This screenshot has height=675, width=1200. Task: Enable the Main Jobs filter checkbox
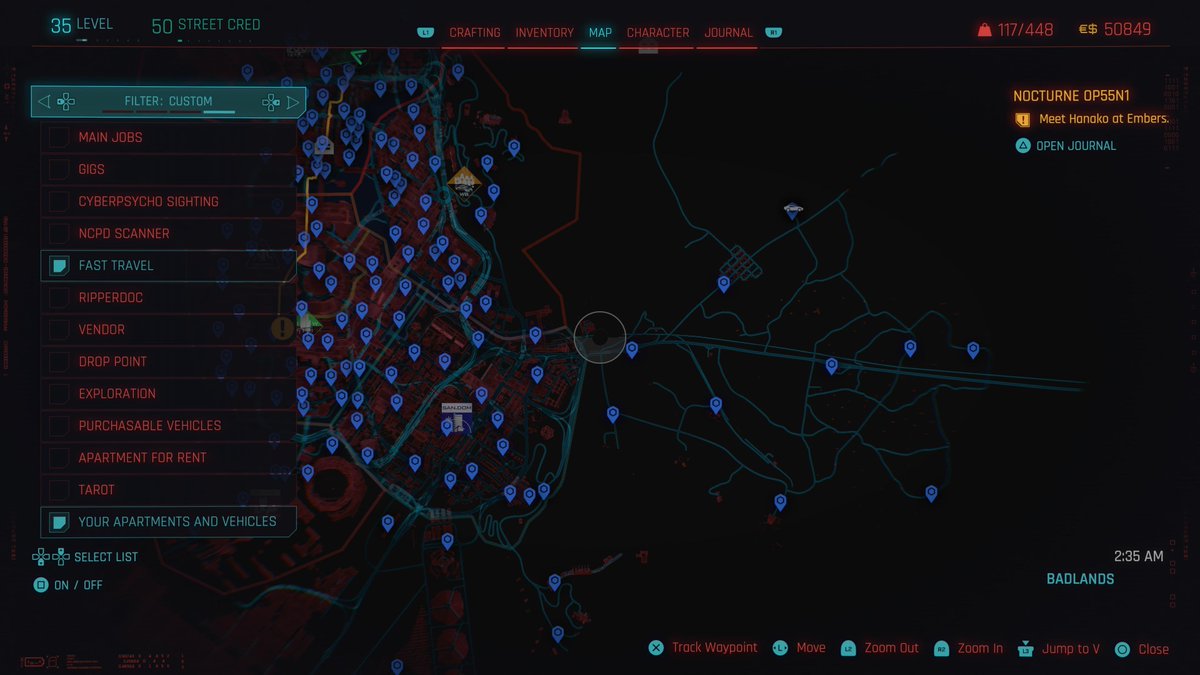[59, 137]
